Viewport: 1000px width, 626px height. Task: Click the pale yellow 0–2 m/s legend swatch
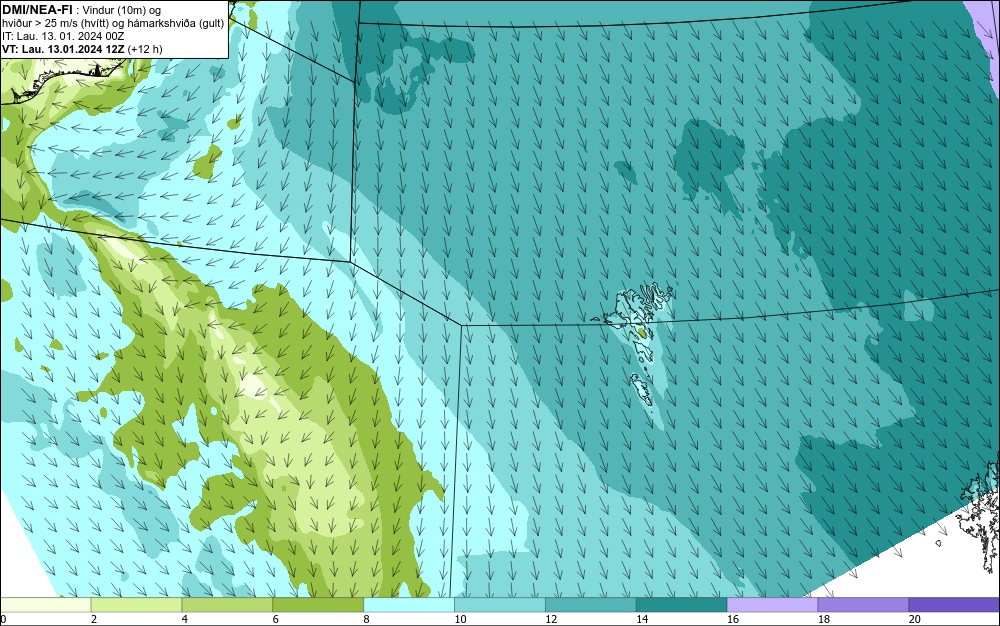[x=45, y=604]
